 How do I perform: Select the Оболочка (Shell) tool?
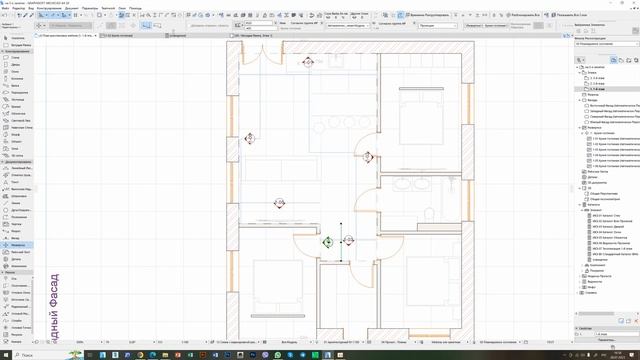pyautogui.click(x=16, y=113)
